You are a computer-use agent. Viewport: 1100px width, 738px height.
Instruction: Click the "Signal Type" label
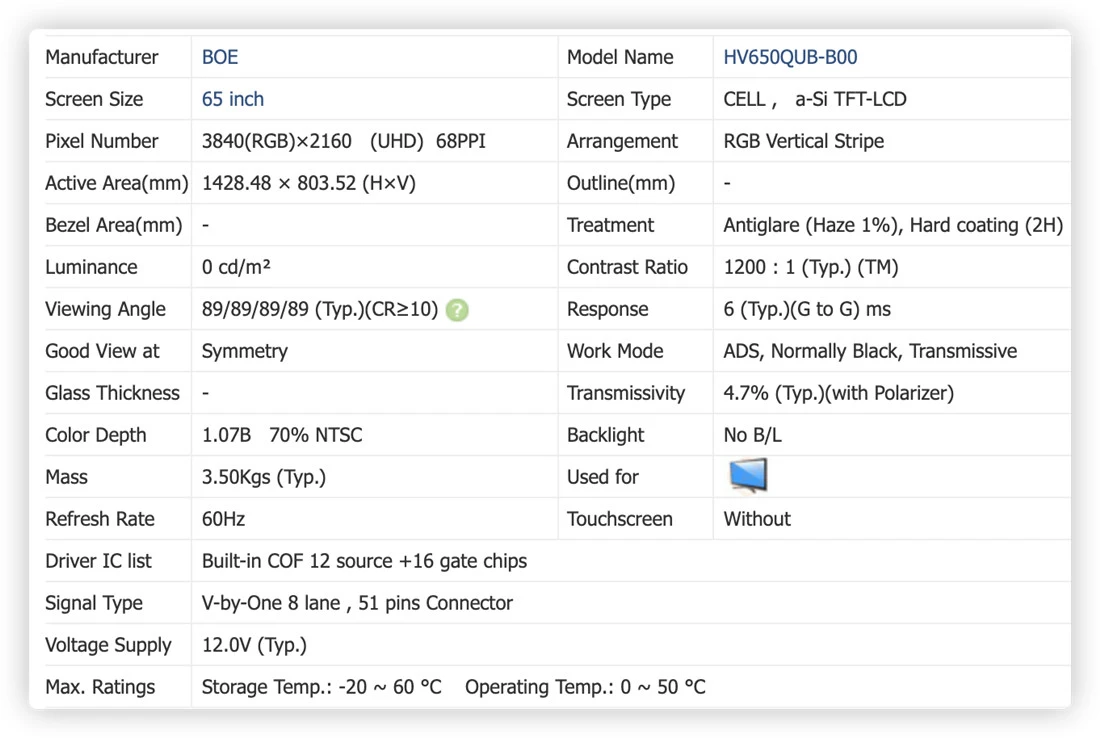click(94, 603)
